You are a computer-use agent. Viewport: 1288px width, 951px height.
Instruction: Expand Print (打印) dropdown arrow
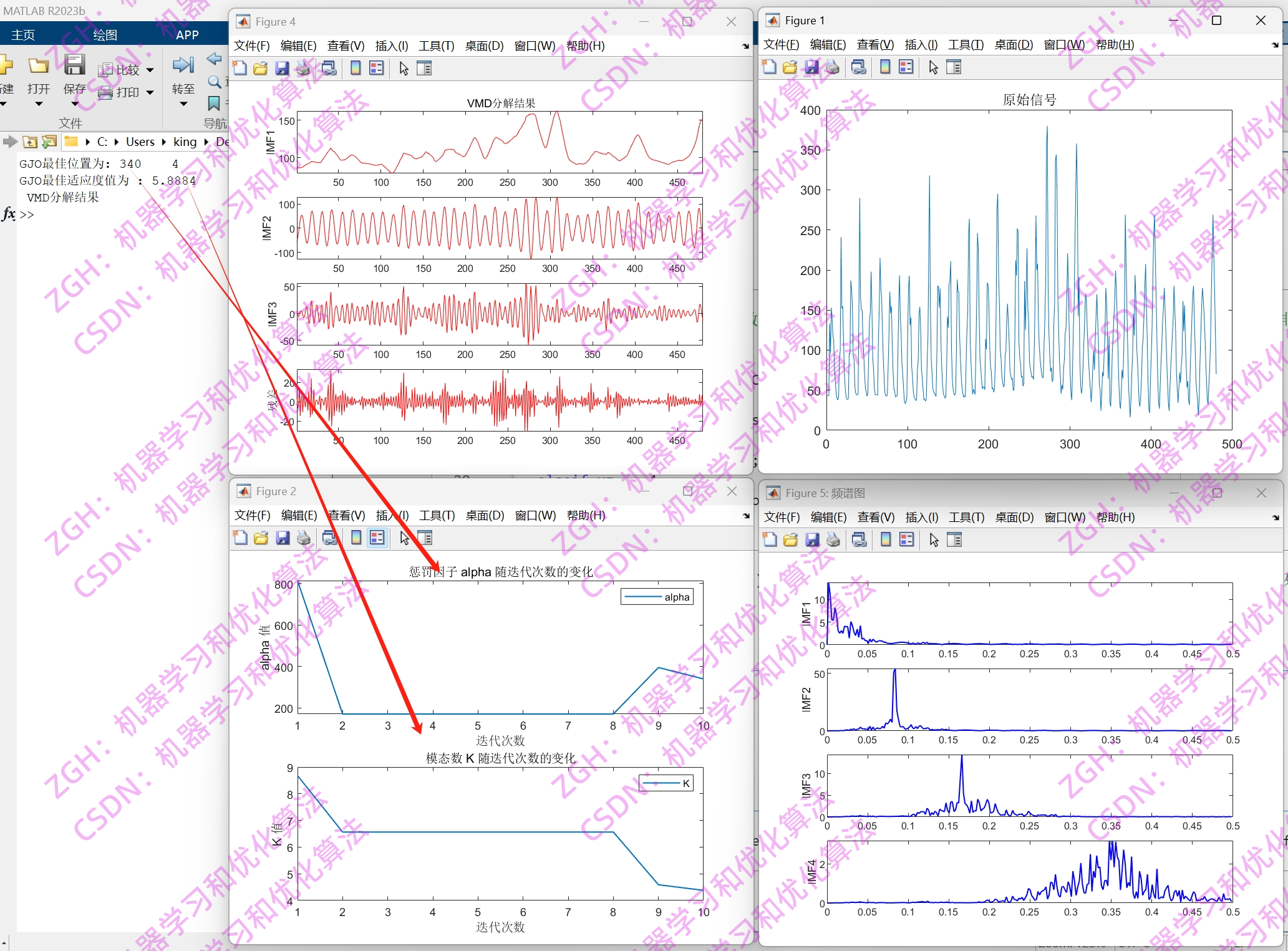pos(150,93)
